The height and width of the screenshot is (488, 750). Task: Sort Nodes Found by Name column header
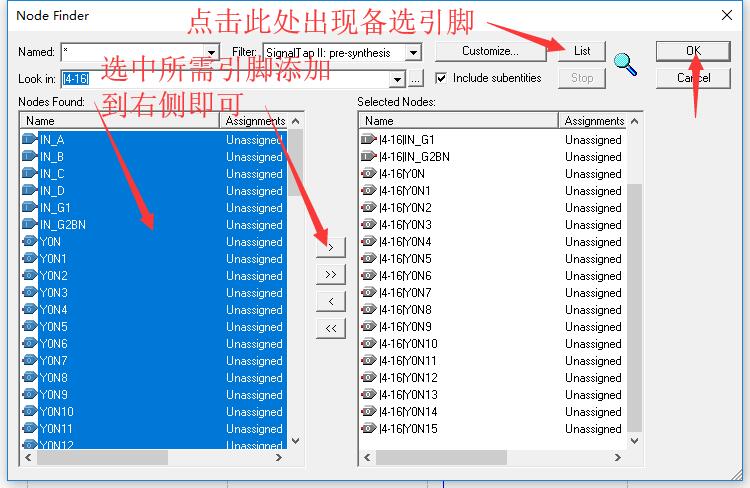[x=120, y=121]
